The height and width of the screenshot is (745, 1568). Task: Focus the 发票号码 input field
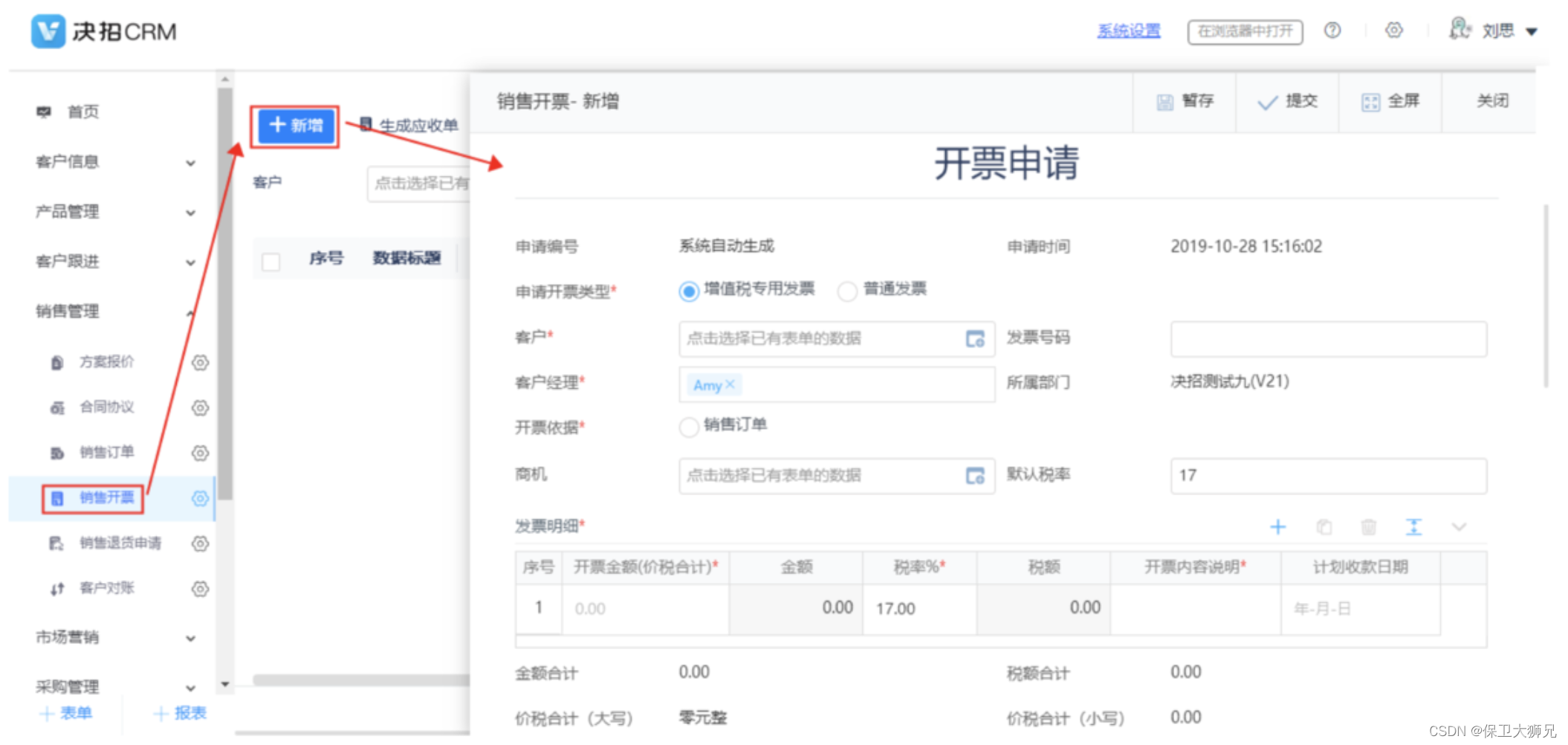[x=1329, y=339]
